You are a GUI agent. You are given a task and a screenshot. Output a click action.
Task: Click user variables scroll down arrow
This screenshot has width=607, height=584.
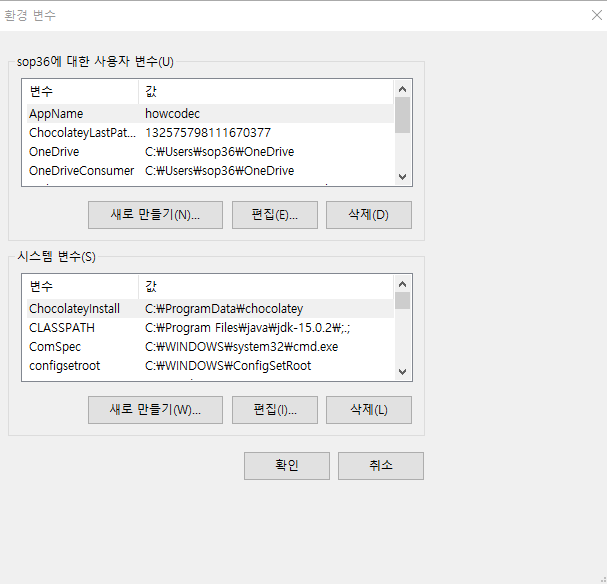(403, 177)
